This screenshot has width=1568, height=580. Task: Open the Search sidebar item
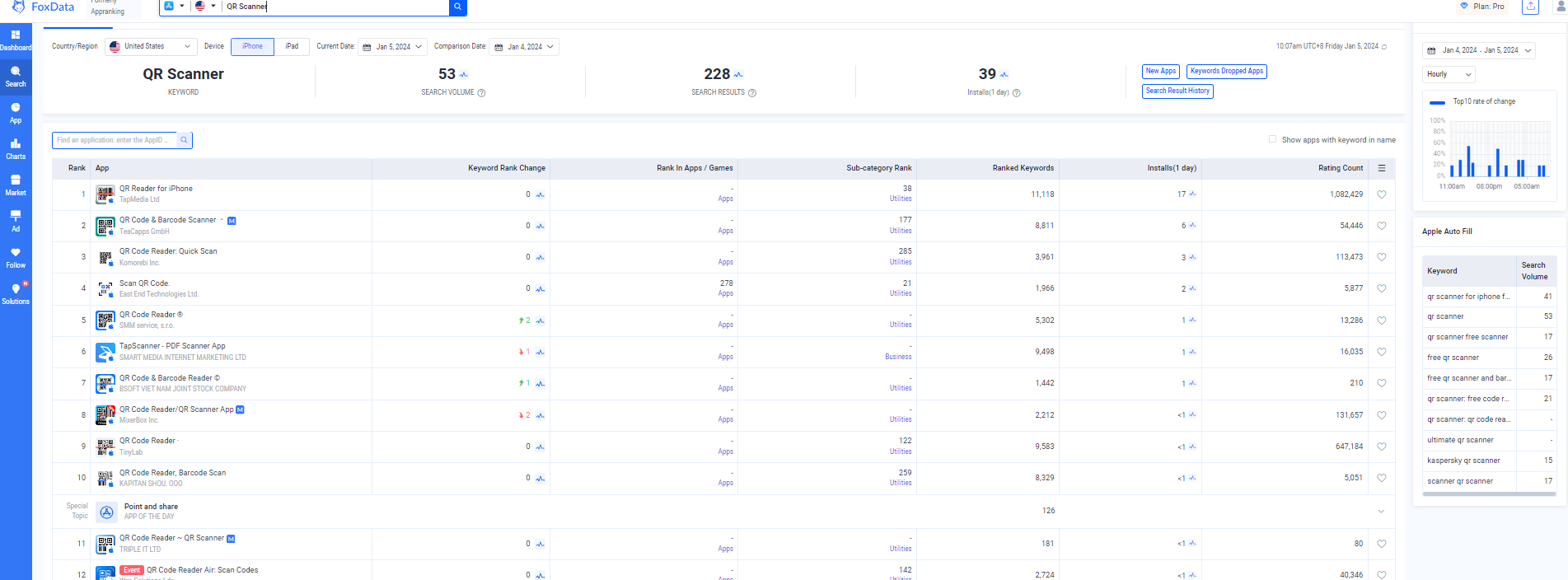pyautogui.click(x=16, y=77)
